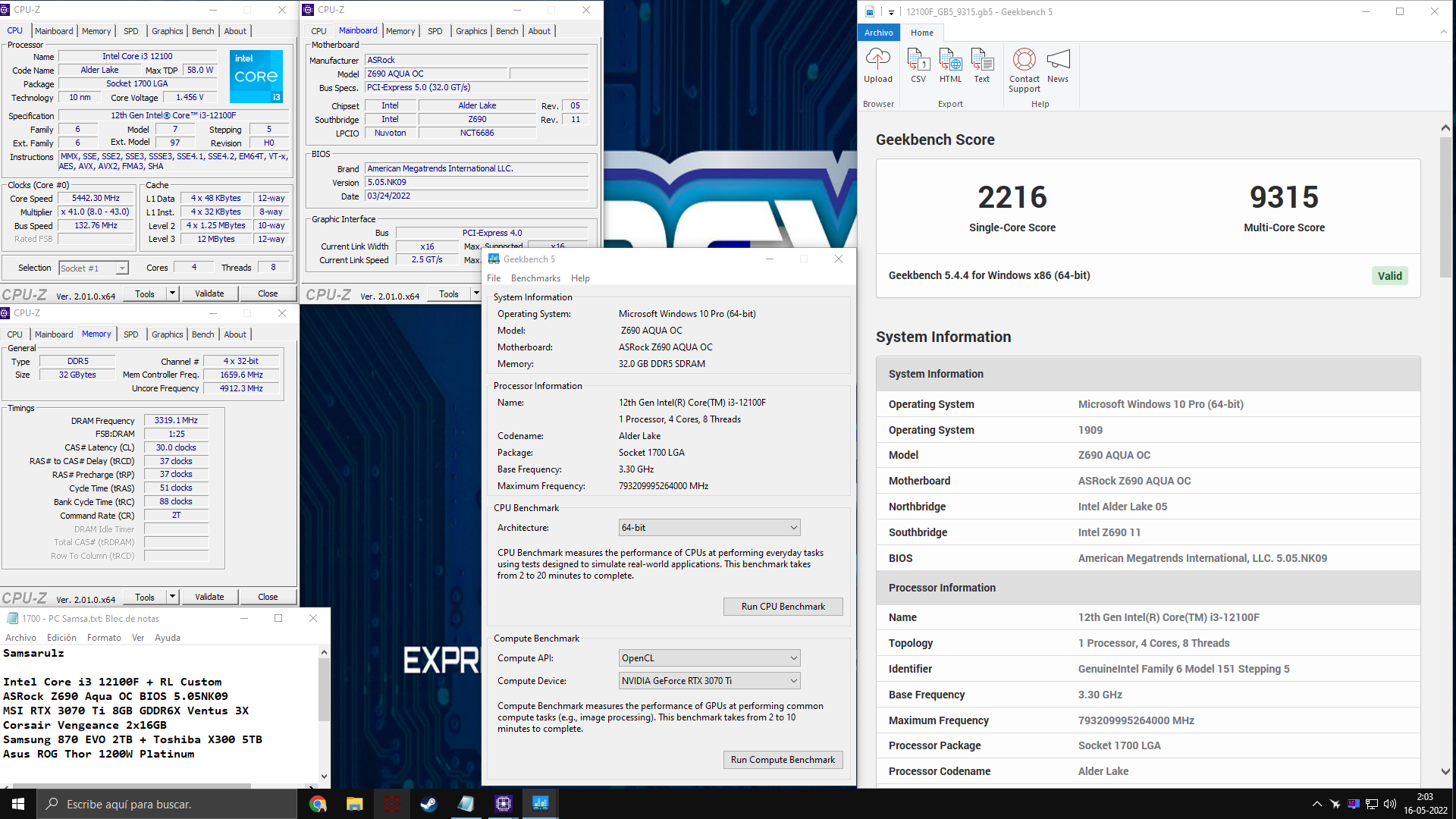Collapse the Geekbench ribbon with the chevron
The image size is (1456, 819).
(1443, 32)
